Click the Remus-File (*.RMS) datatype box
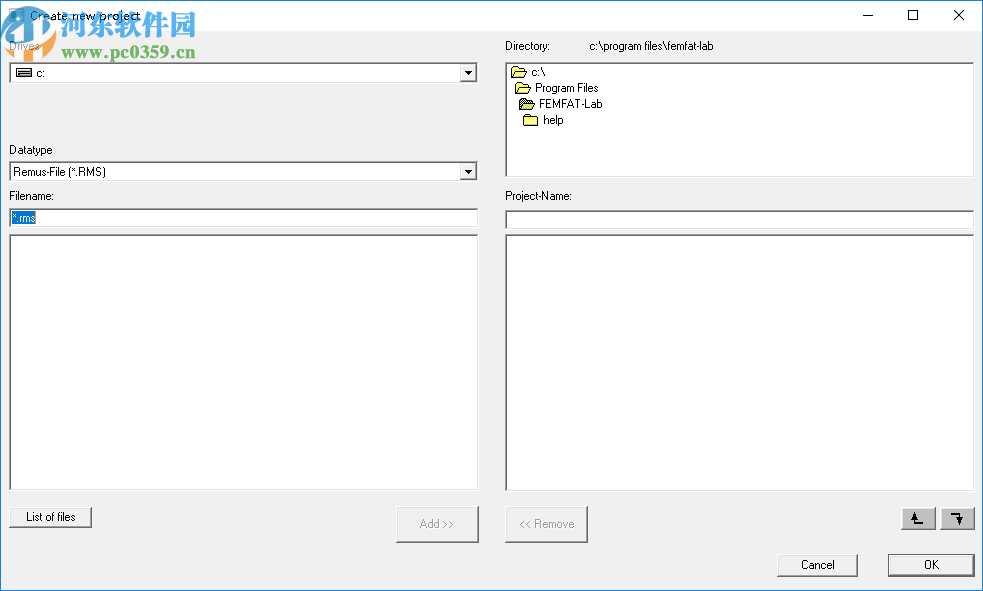983x591 pixels. coord(243,171)
